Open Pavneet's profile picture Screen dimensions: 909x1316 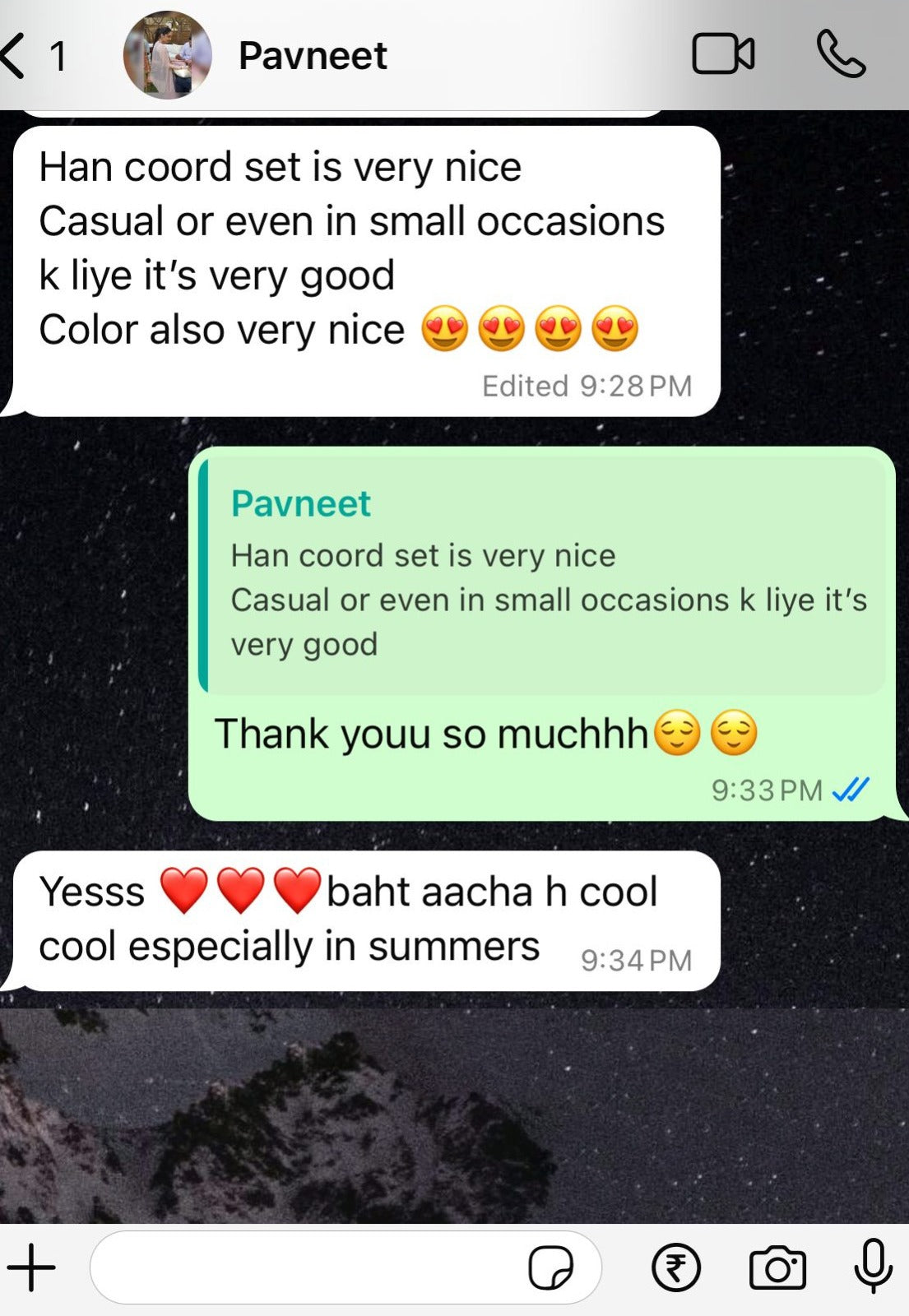coord(167,55)
